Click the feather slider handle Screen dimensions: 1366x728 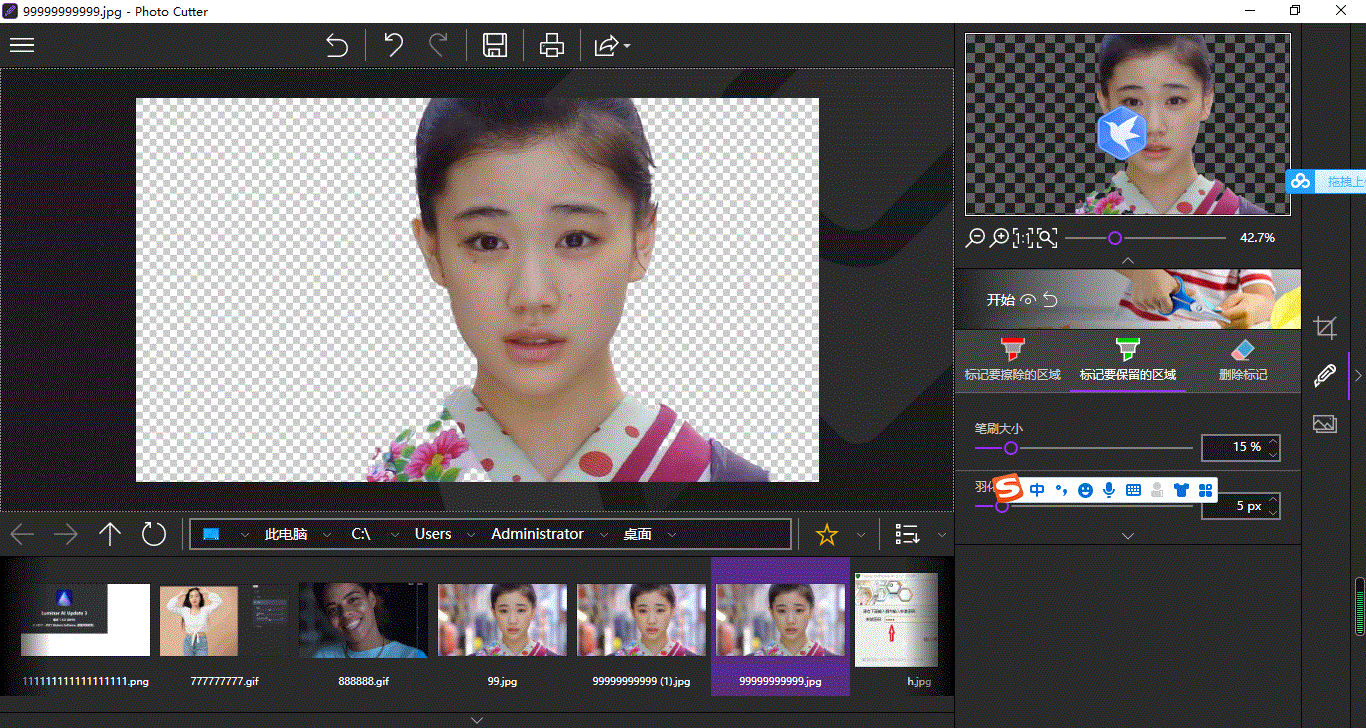(1001, 506)
